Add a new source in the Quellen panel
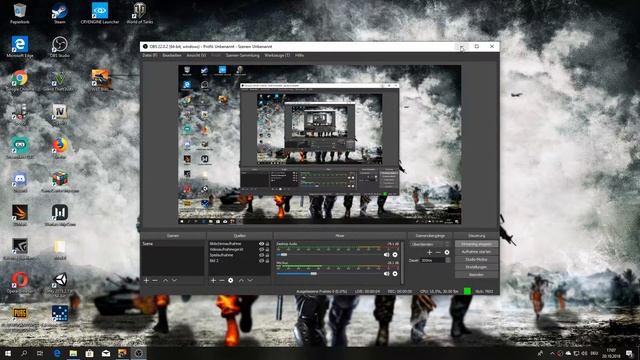The width and height of the screenshot is (640, 360). pos(213,280)
